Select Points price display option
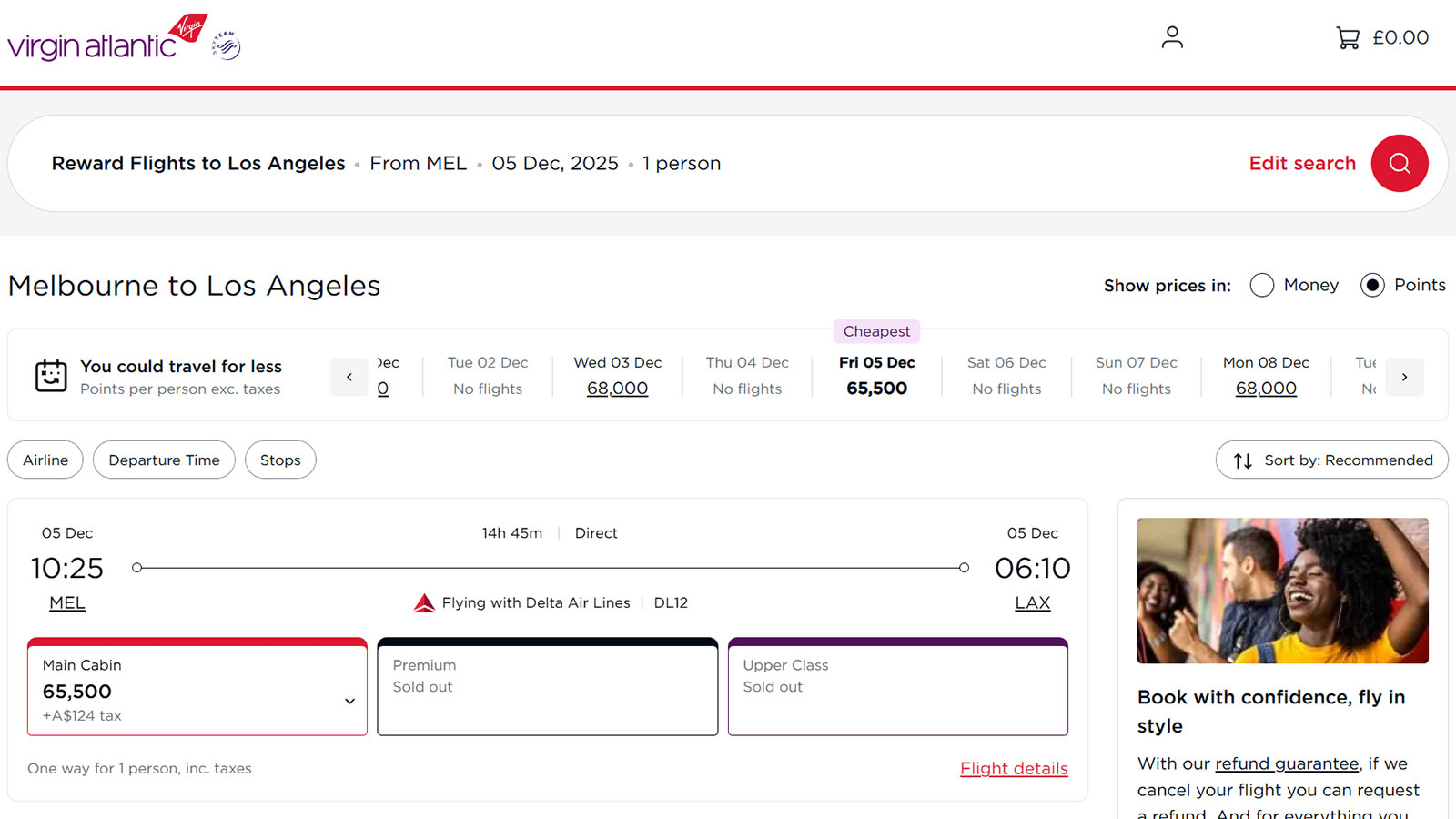This screenshot has width=1456, height=819. [x=1372, y=285]
